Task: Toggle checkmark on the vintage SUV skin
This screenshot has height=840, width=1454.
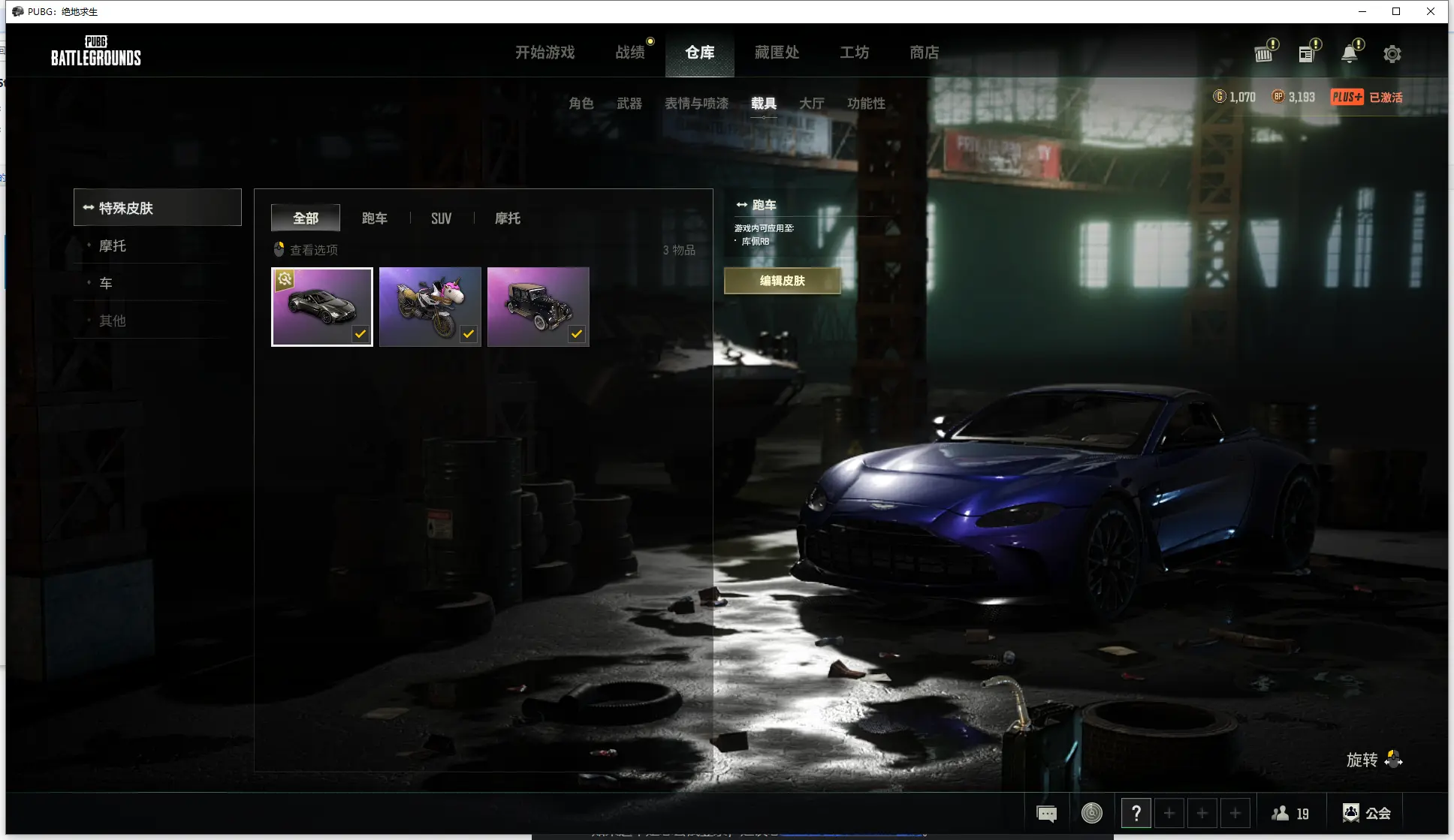Action: (x=577, y=334)
